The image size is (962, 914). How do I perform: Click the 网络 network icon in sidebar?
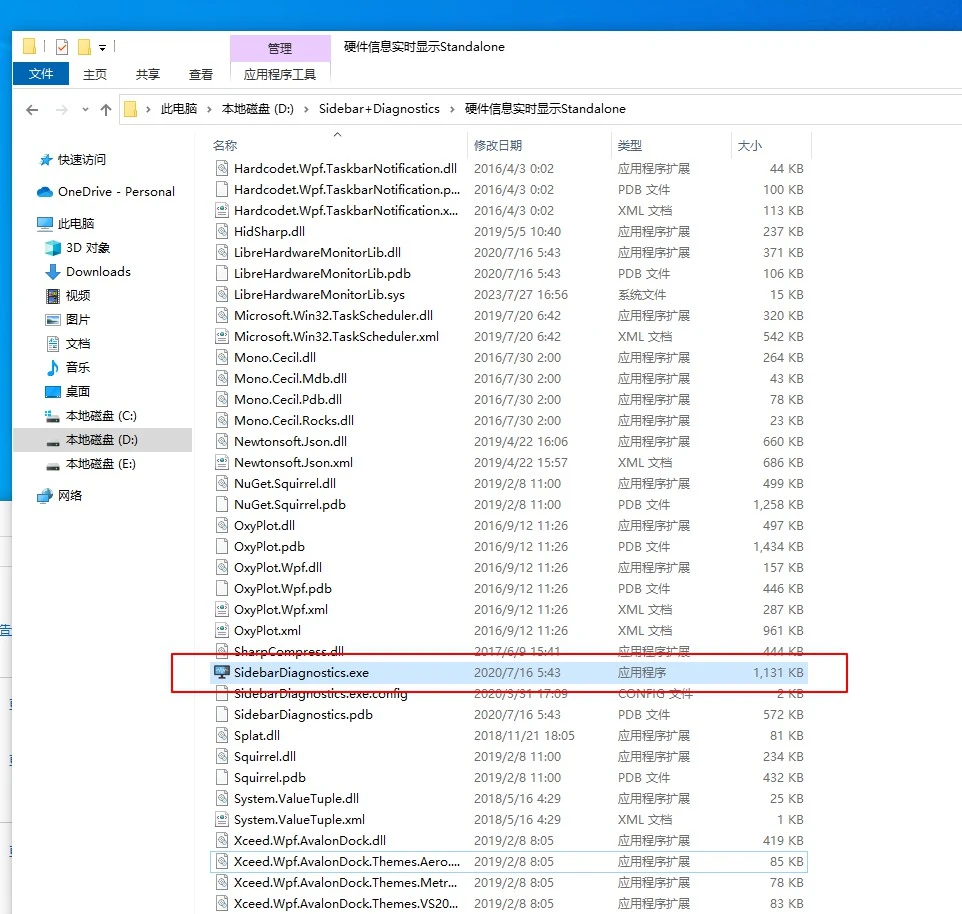[x=45, y=496]
